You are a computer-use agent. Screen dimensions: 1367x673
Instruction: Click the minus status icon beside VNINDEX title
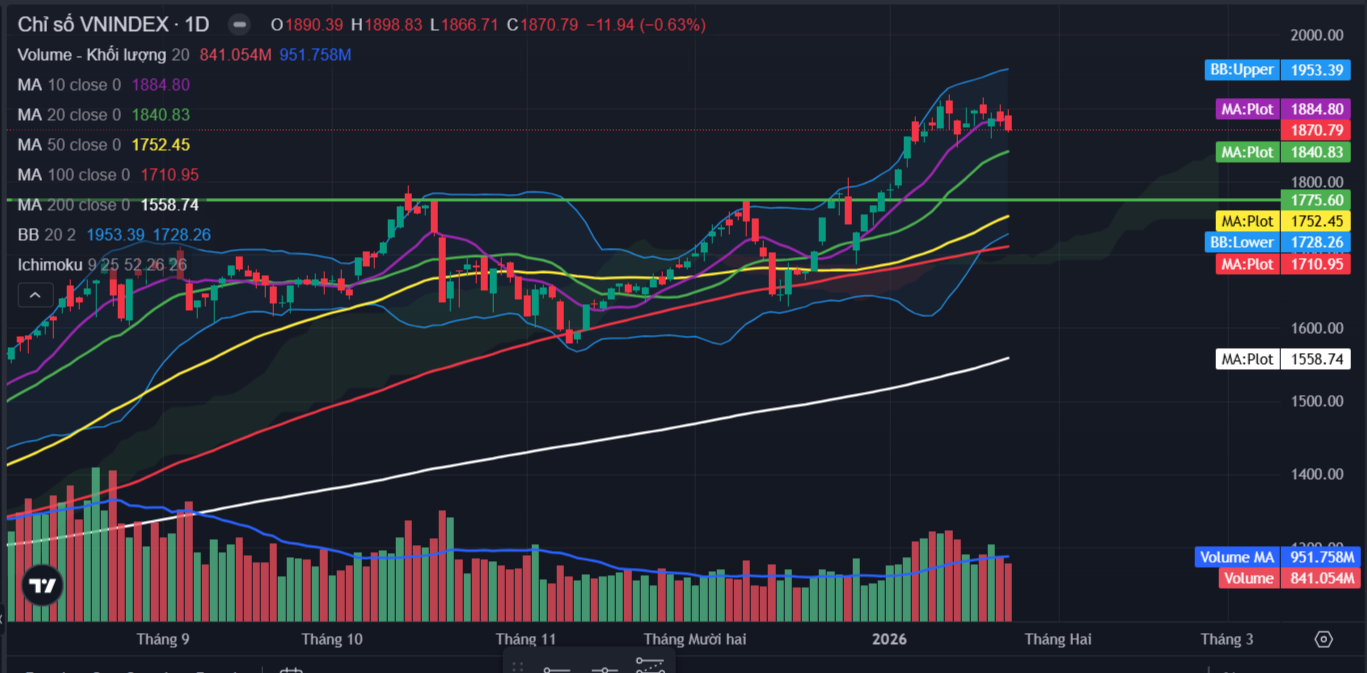click(x=239, y=24)
